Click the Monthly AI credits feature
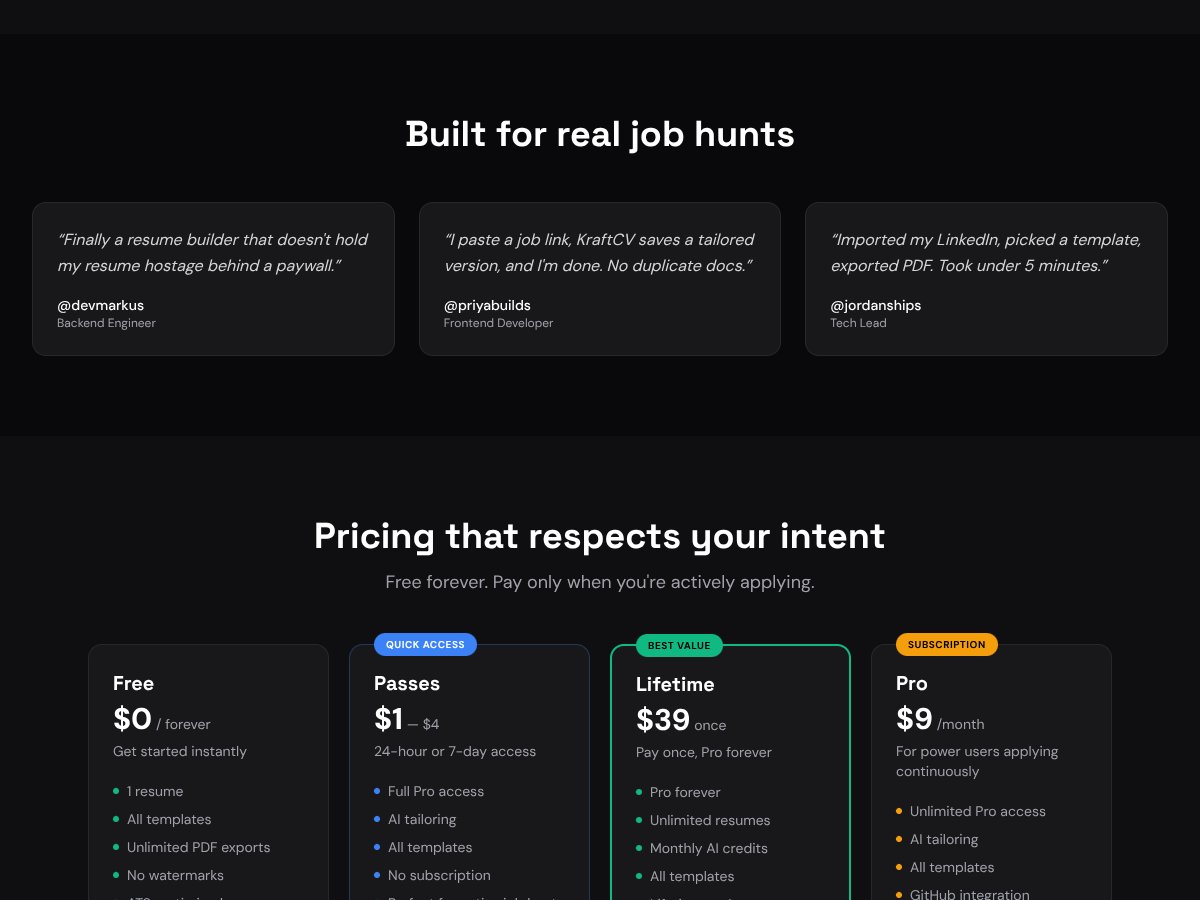The height and width of the screenshot is (900, 1200). click(x=708, y=848)
